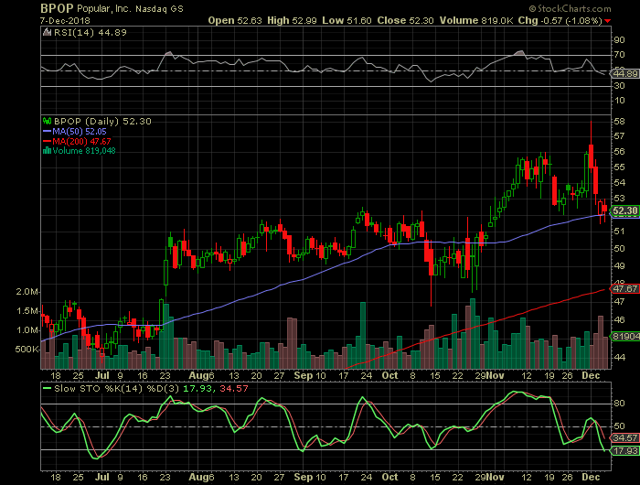Image resolution: width=640 pixels, height=485 pixels.
Task: Click the 52.30 price tag on right axis
Action: [x=624, y=211]
